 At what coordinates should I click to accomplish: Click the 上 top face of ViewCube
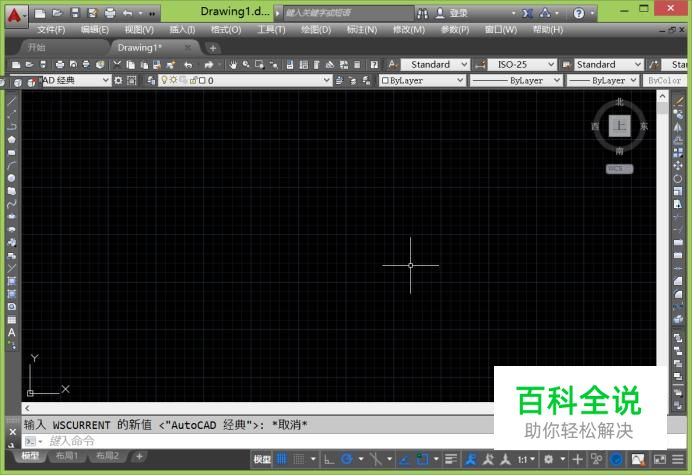[620, 126]
